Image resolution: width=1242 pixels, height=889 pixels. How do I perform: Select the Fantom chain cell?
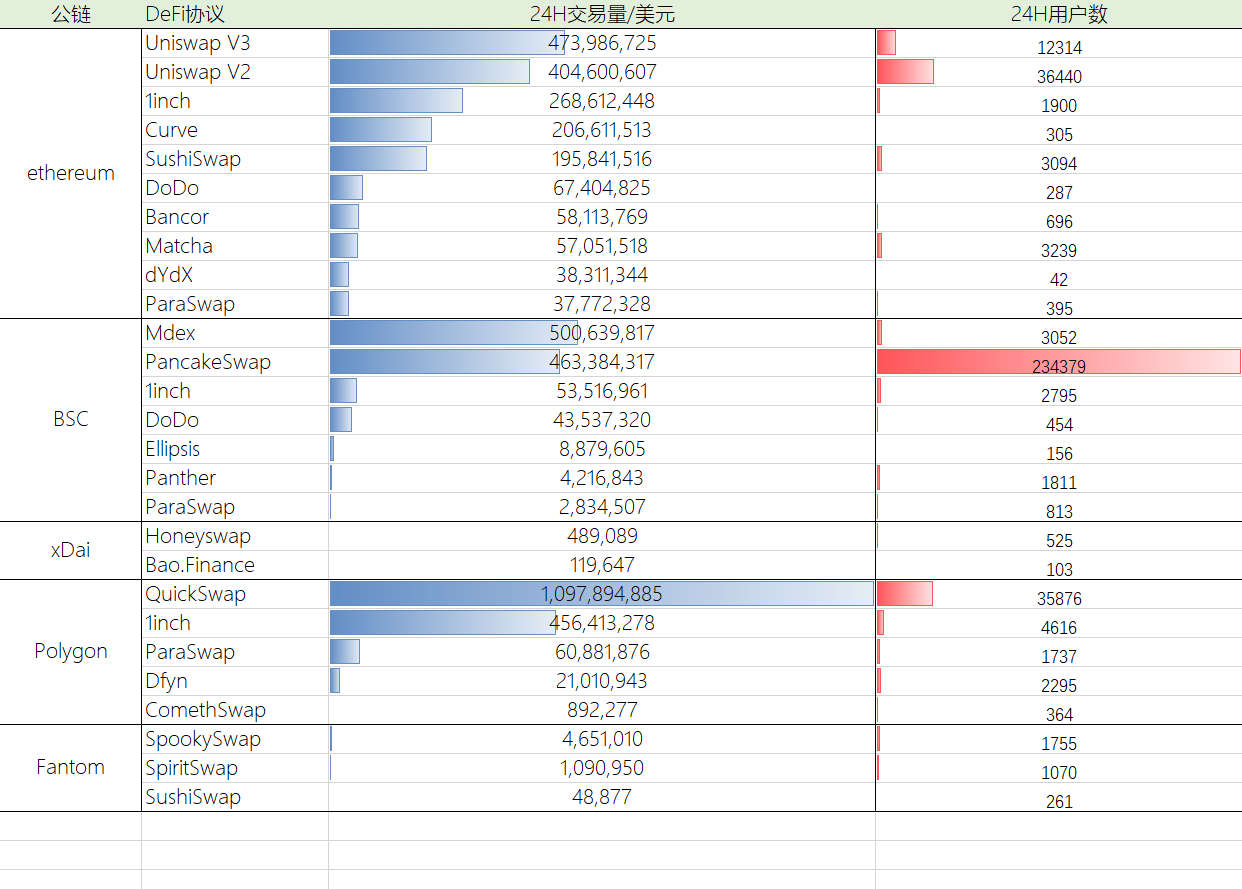pyautogui.click(x=70, y=768)
